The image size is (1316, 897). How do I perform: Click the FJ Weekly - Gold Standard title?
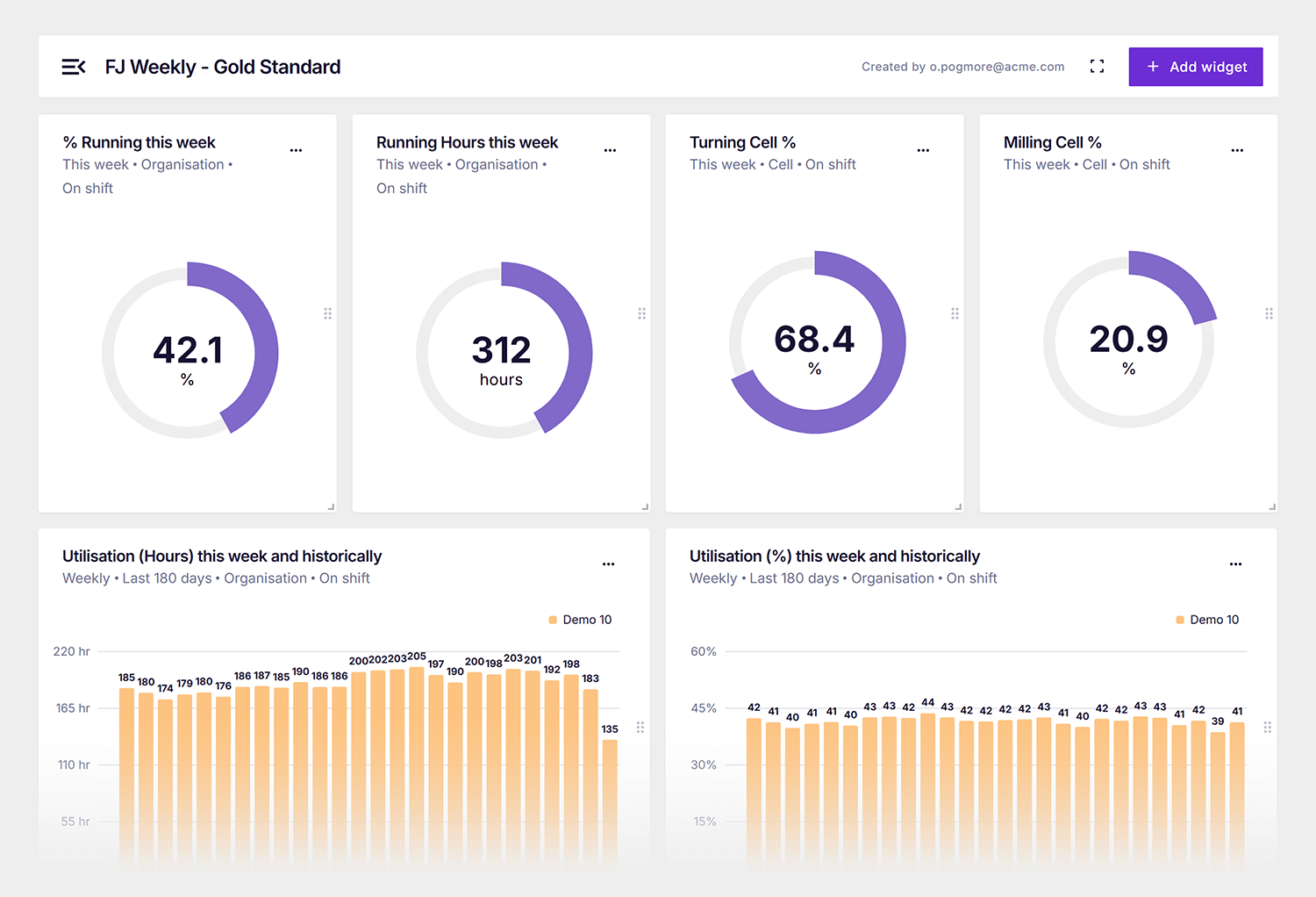pyautogui.click(x=223, y=67)
